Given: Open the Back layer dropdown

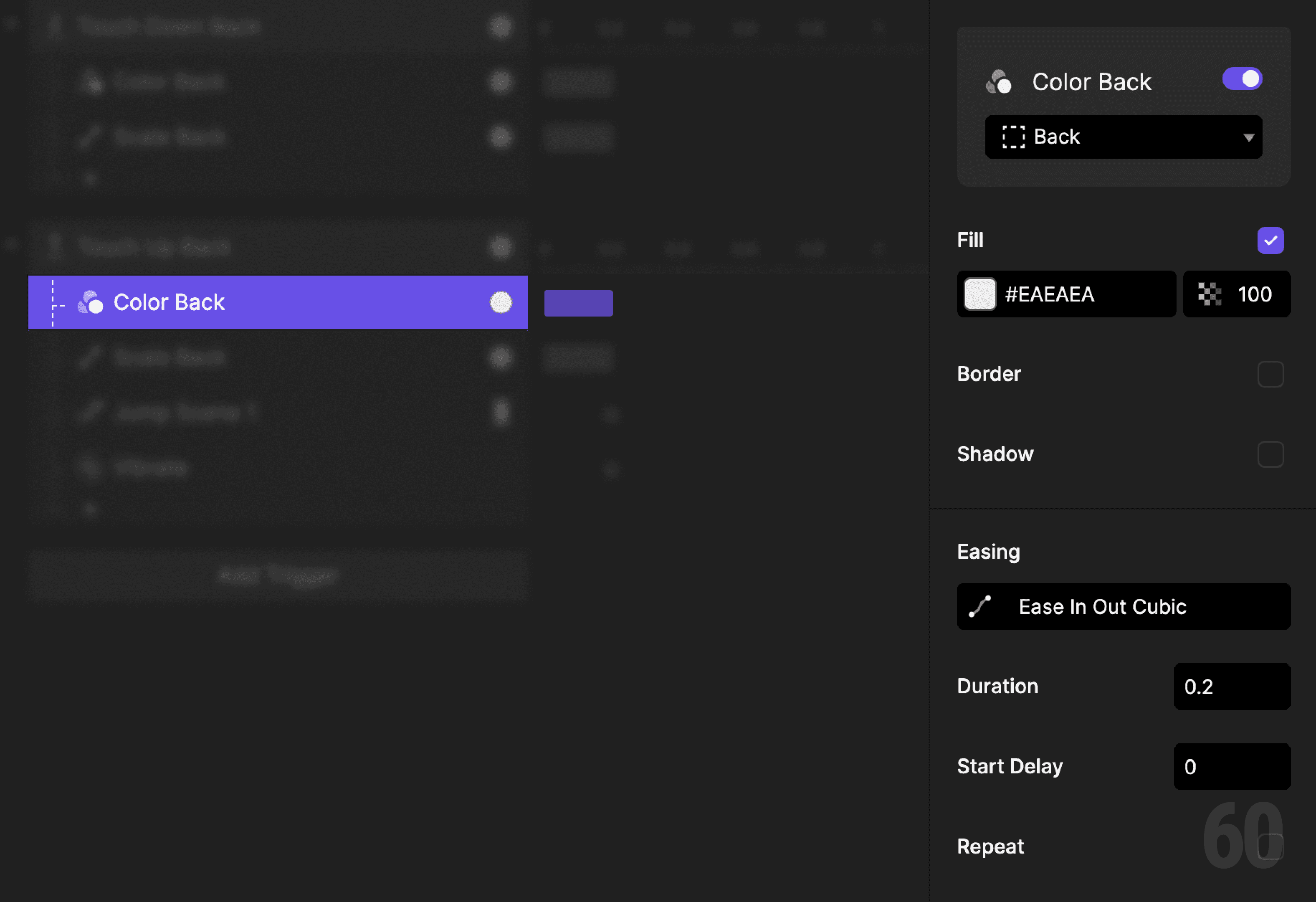Looking at the screenshot, I should [x=1249, y=137].
